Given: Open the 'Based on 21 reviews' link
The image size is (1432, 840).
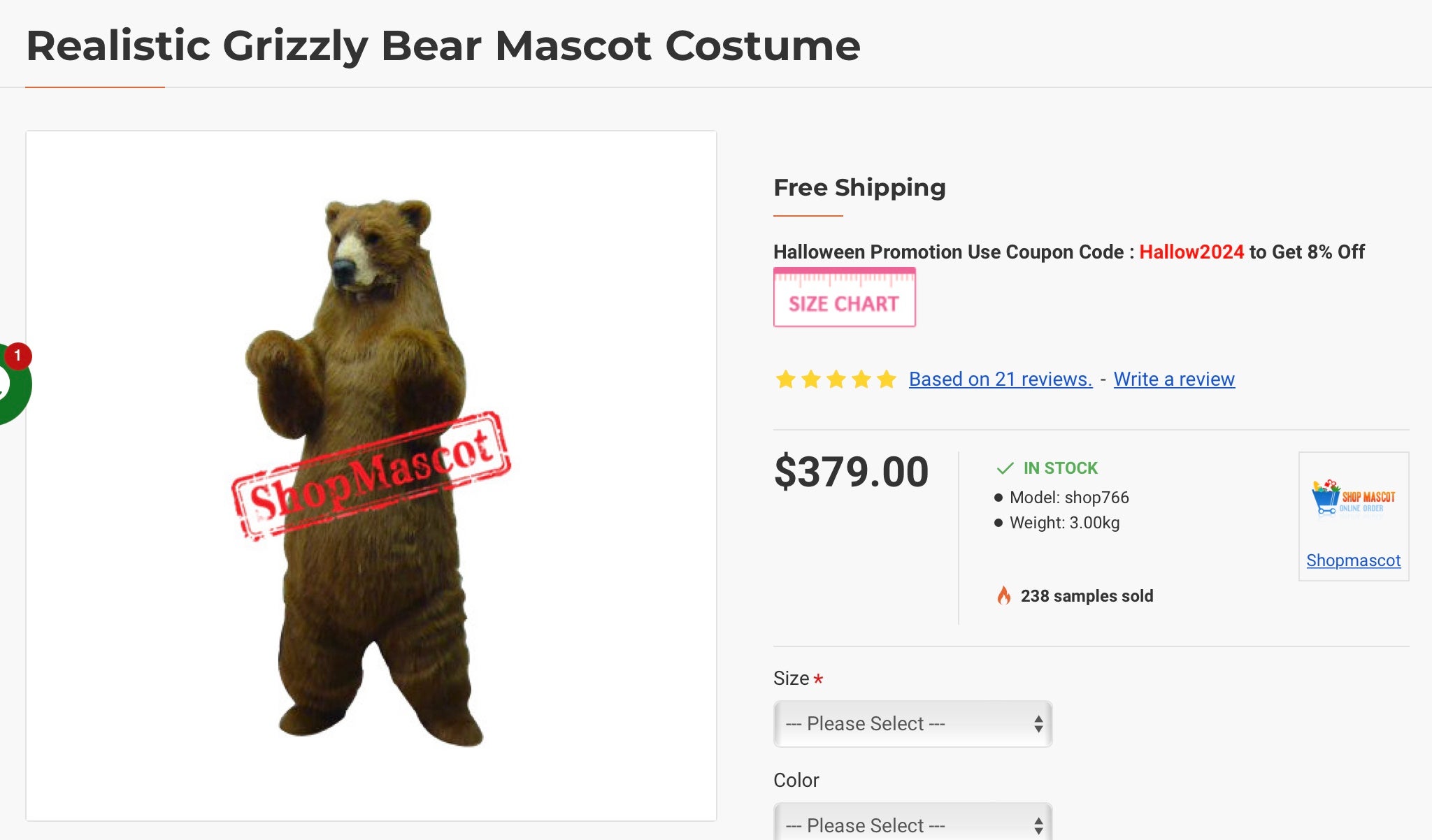Looking at the screenshot, I should click(1000, 379).
